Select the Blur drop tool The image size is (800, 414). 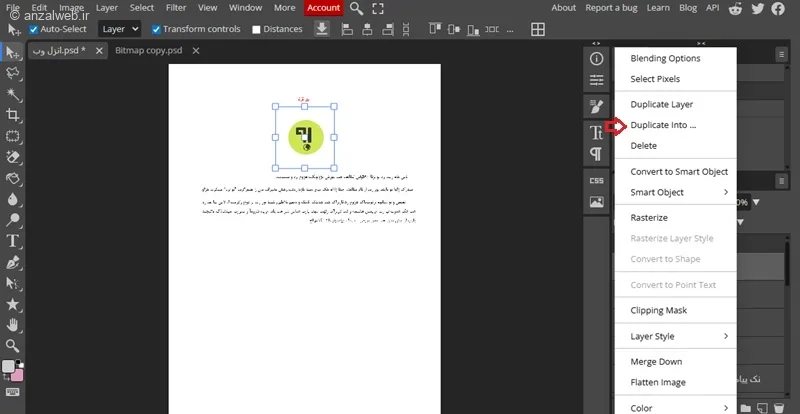(13, 199)
